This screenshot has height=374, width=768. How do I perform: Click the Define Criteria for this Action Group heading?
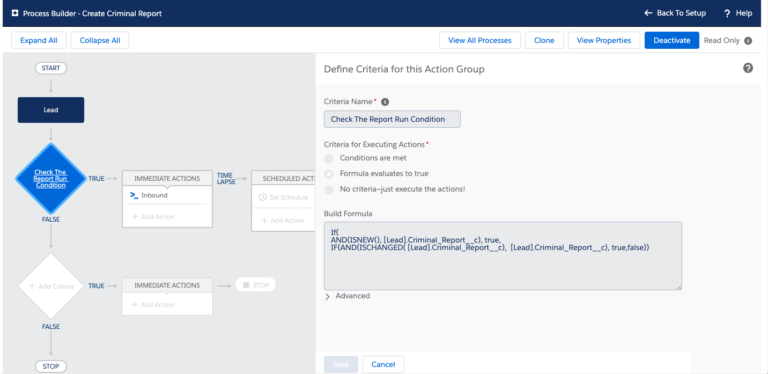coord(404,69)
